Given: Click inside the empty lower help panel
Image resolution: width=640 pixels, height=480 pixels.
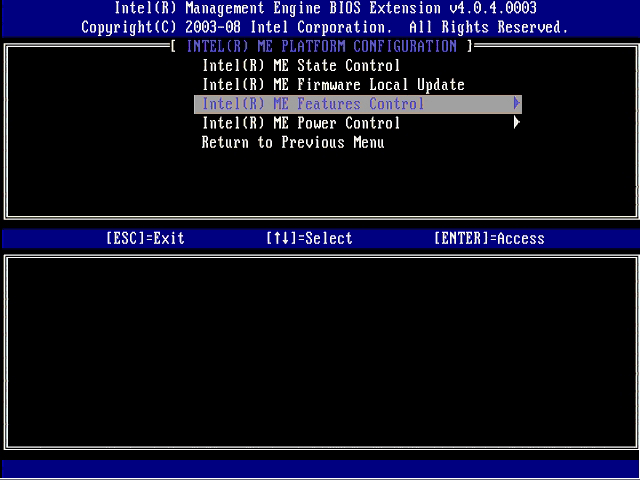Looking at the screenshot, I should (x=320, y=350).
